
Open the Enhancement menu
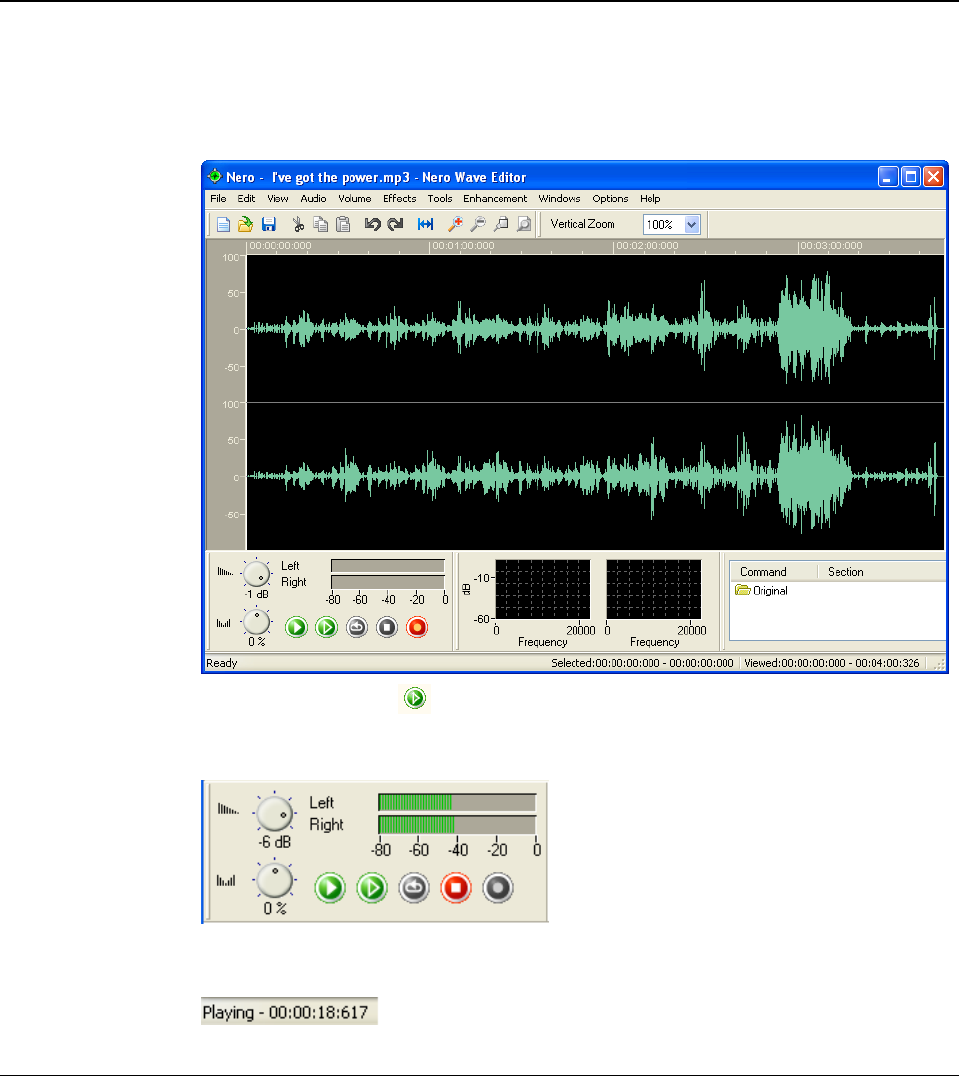tap(495, 199)
